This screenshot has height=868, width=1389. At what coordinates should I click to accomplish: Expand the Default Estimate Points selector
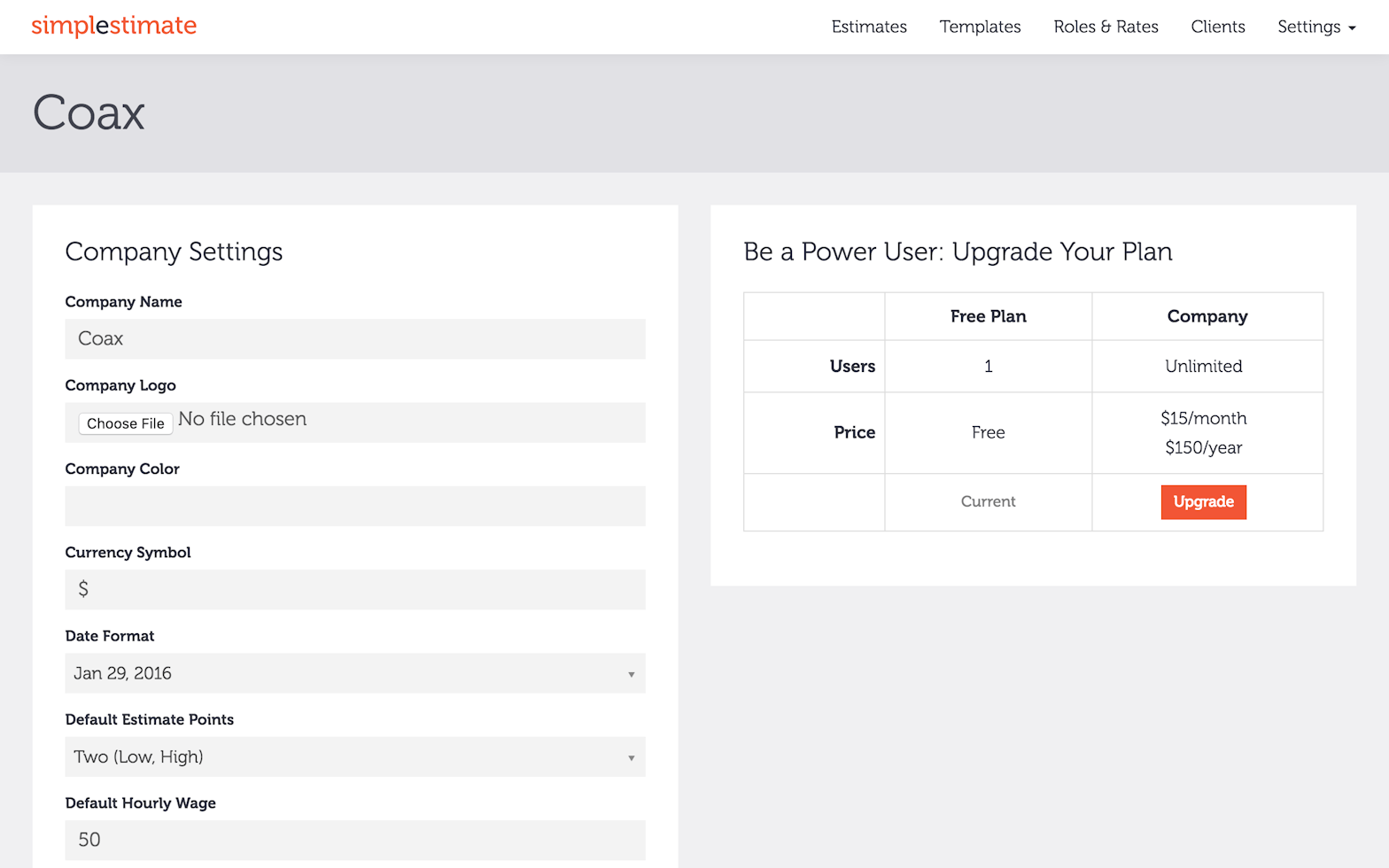click(x=354, y=757)
